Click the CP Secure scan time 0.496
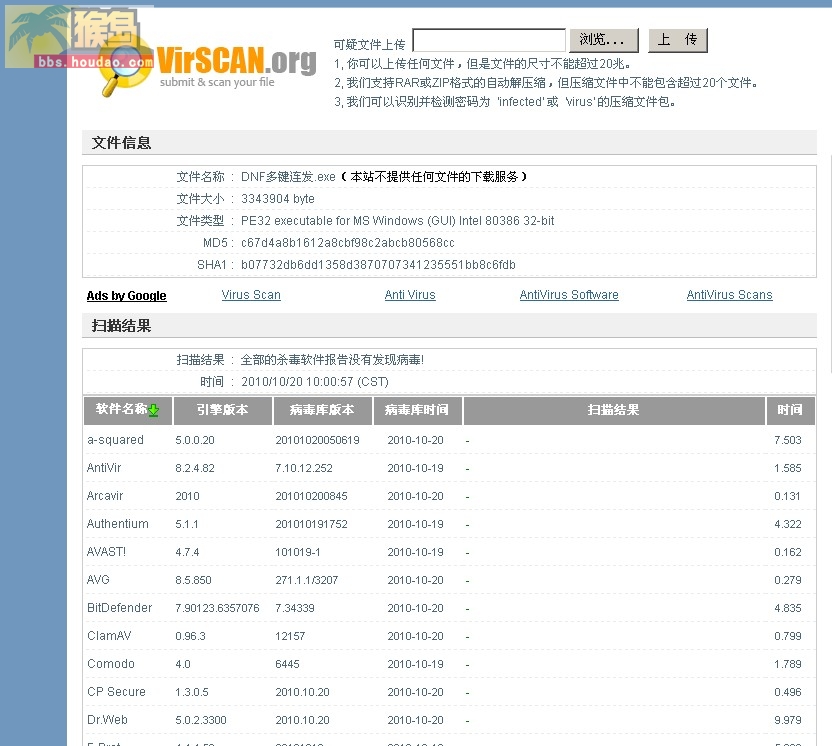Image resolution: width=832 pixels, height=746 pixels. click(x=788, y=692)
